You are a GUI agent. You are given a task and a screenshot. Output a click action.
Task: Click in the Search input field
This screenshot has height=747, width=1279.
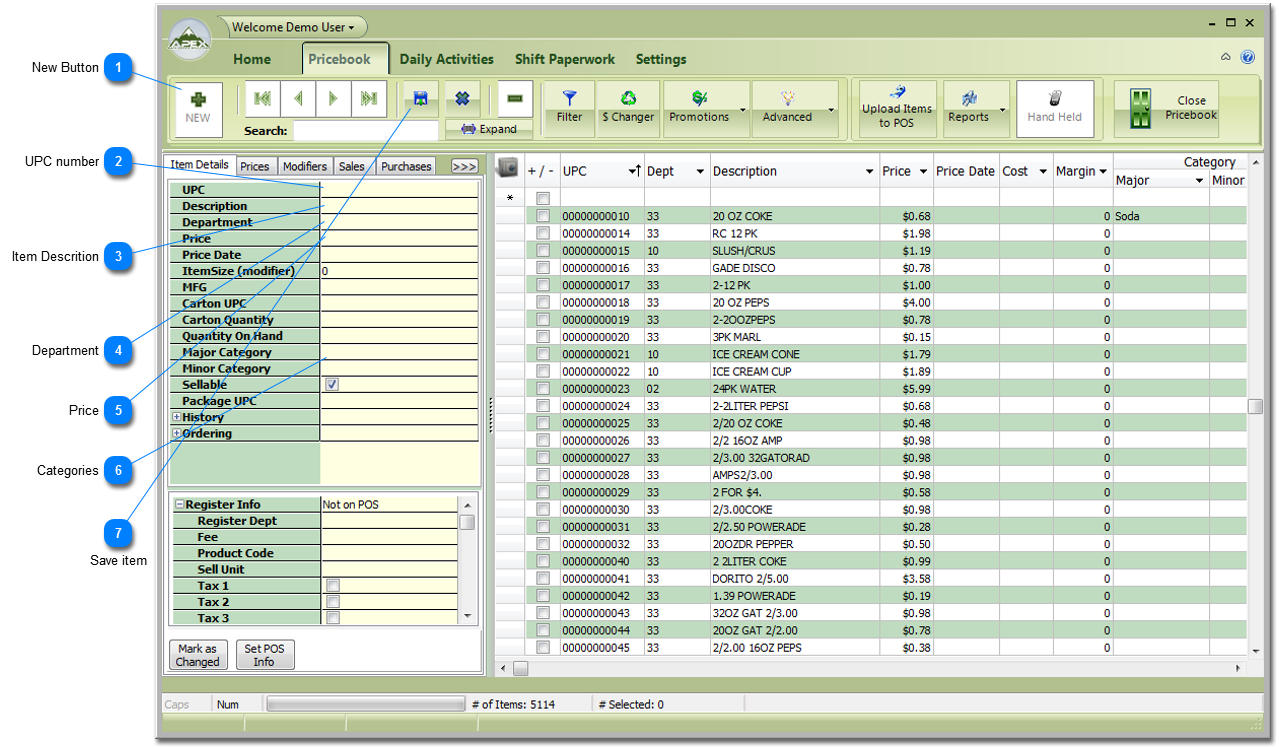[x=365, y=131]
